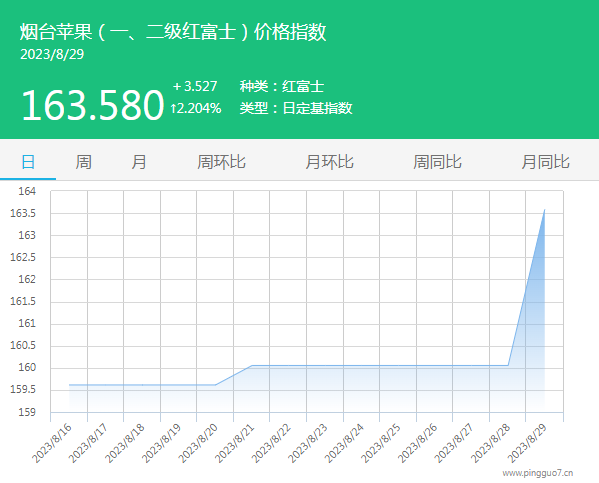Click the 种类：红富士 label
599x483 pixels.
coord(282,86)
